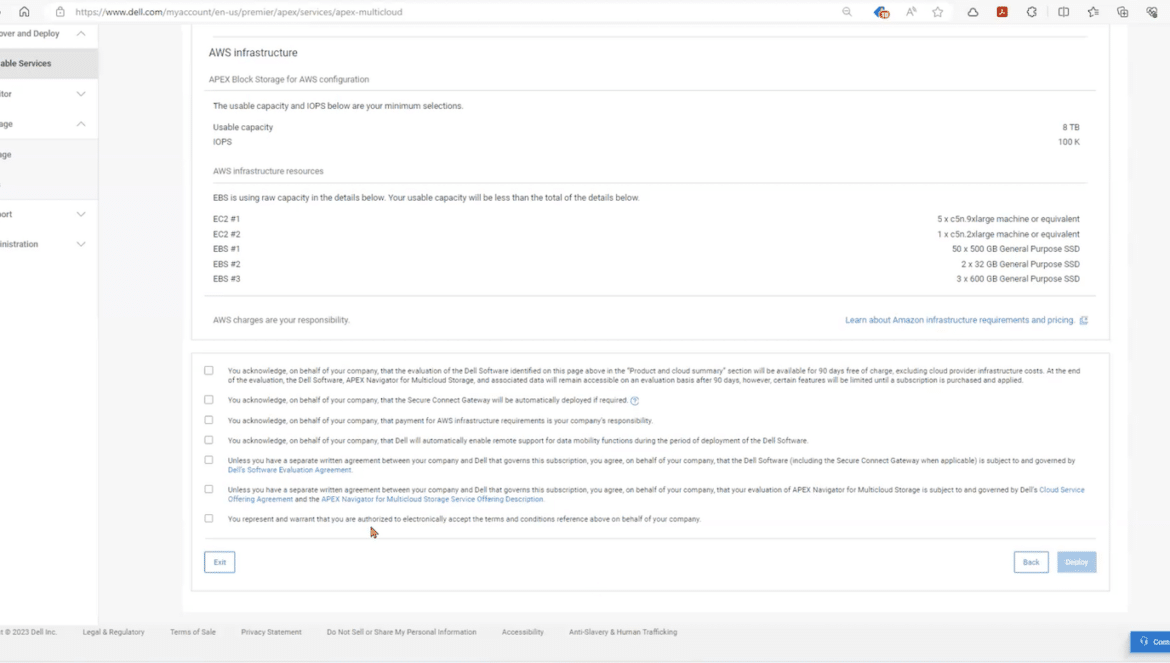Click '50 x 500 GB General Purpose SSD' text
Image resolution: width=1170 pixels, height=663 pixels.
pos(1016,249)
